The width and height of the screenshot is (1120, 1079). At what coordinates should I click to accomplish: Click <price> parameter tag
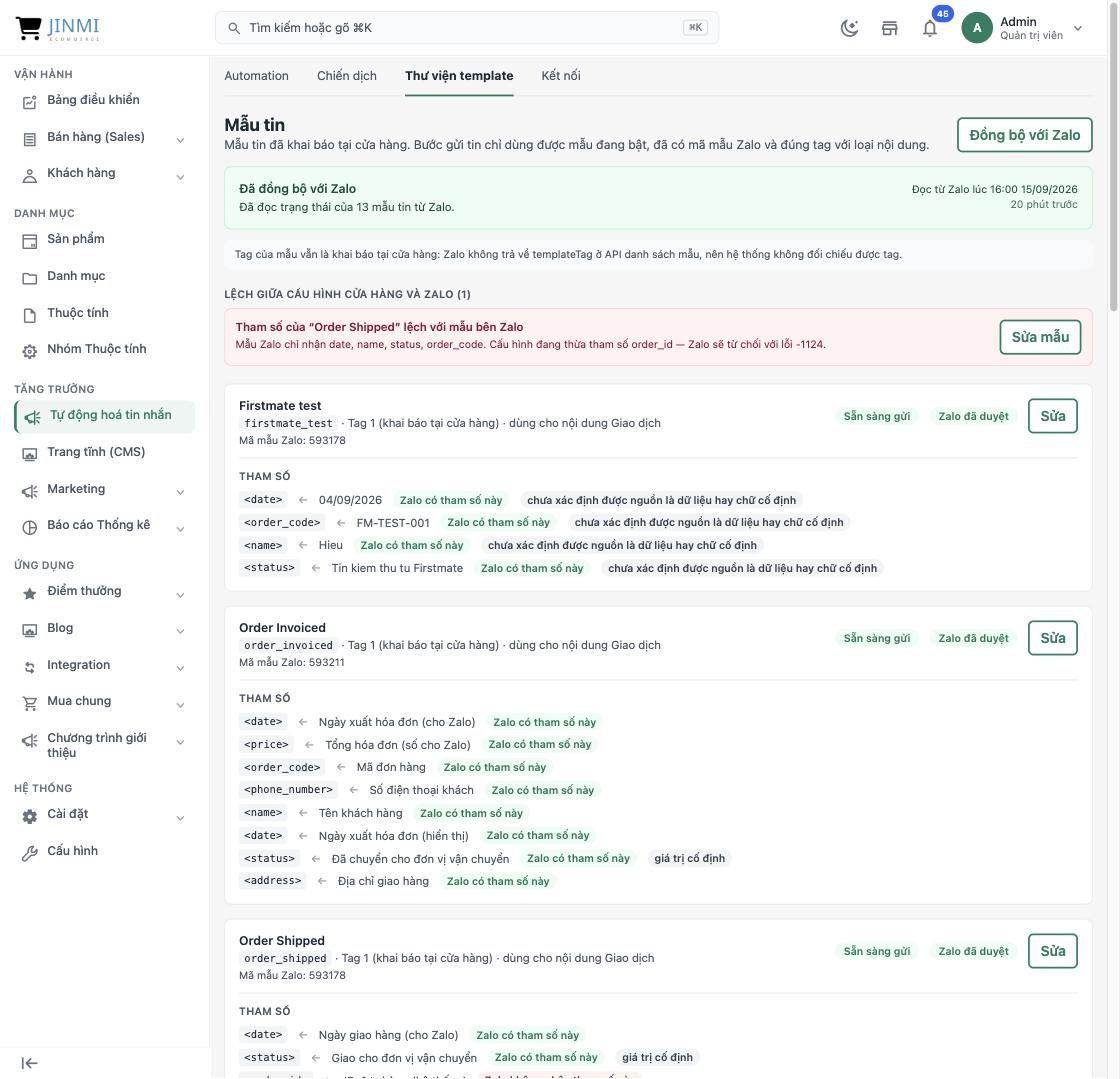(266, 745)
